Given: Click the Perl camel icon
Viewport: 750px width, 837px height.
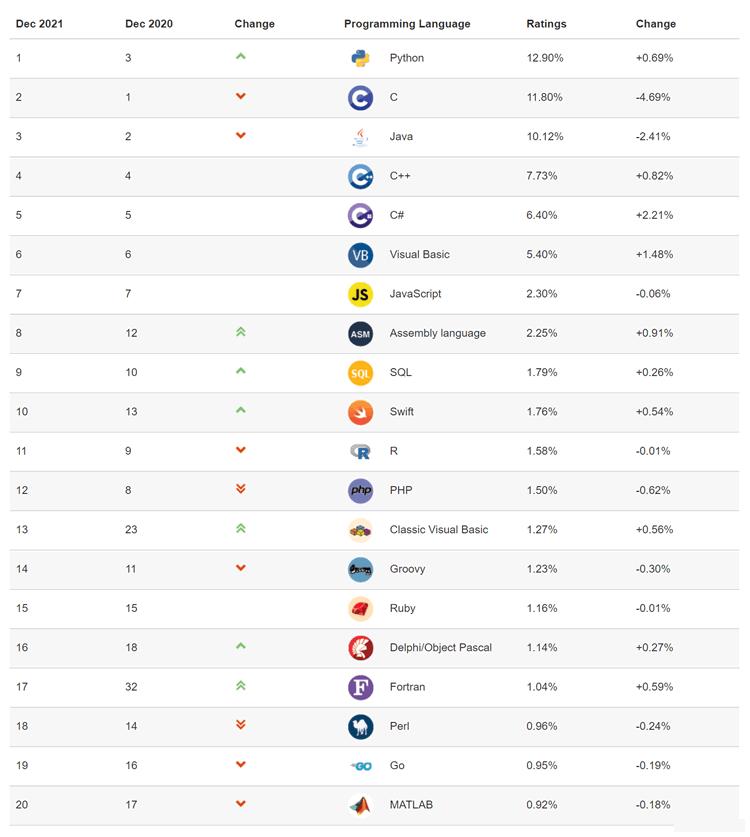Looking at the screenshot, I should [x=360, y=727].
